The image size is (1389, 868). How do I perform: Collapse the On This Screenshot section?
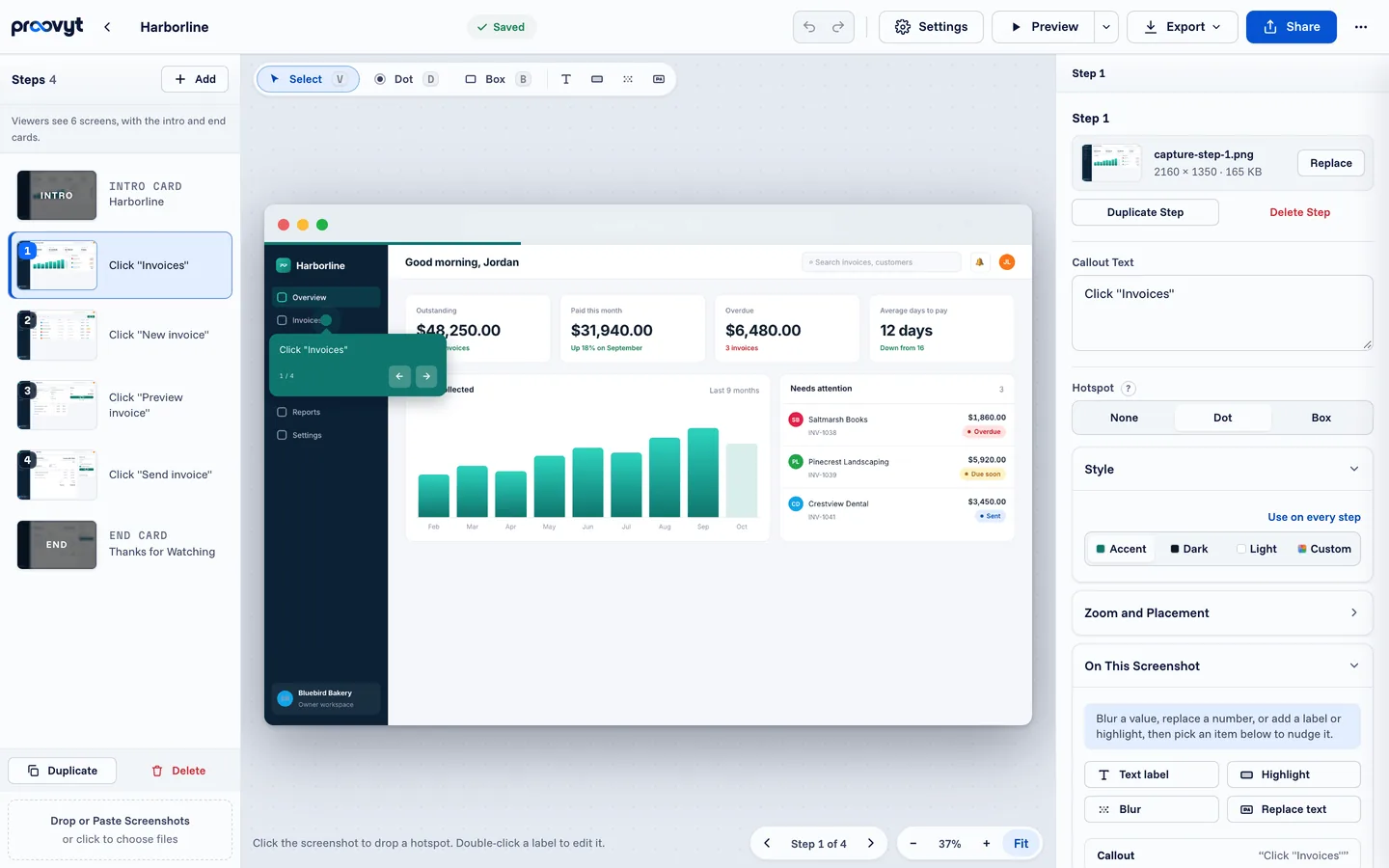(1221, 666)
